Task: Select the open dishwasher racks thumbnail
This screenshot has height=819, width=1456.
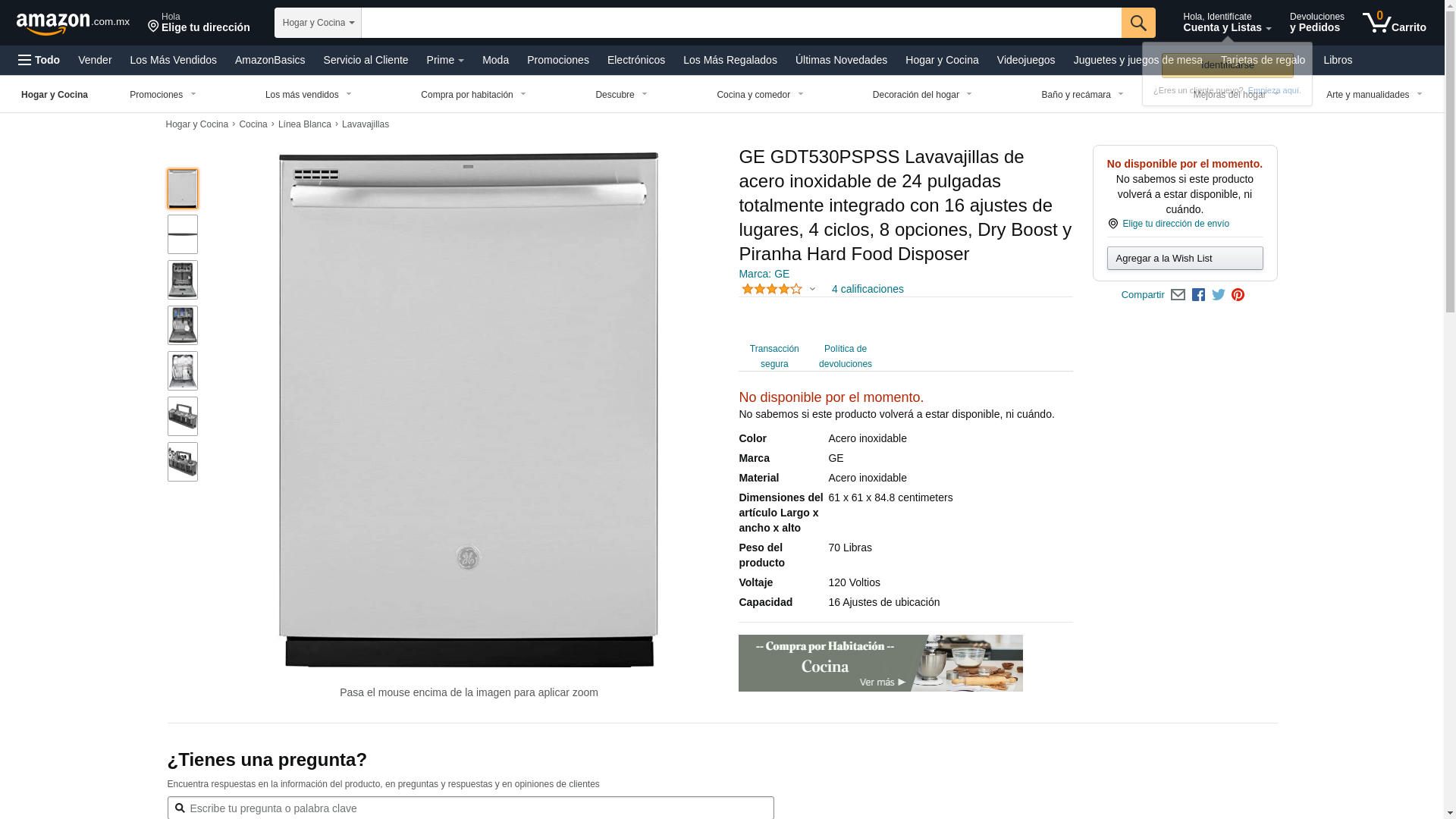Action: [x=183, y=280]
